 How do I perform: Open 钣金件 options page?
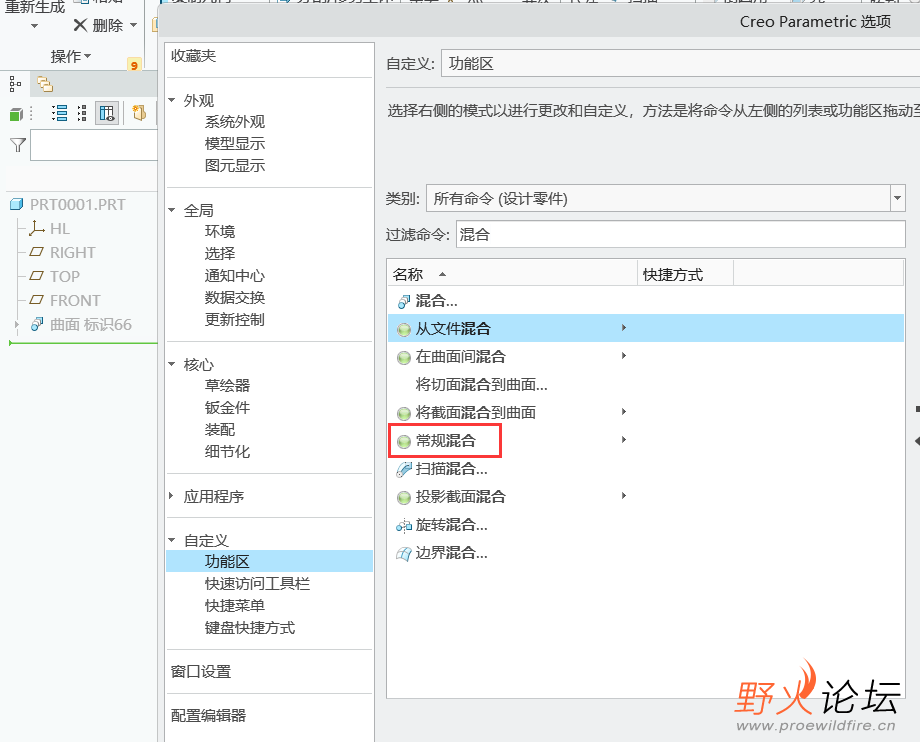pyautogui.click(x=227, y=408)
